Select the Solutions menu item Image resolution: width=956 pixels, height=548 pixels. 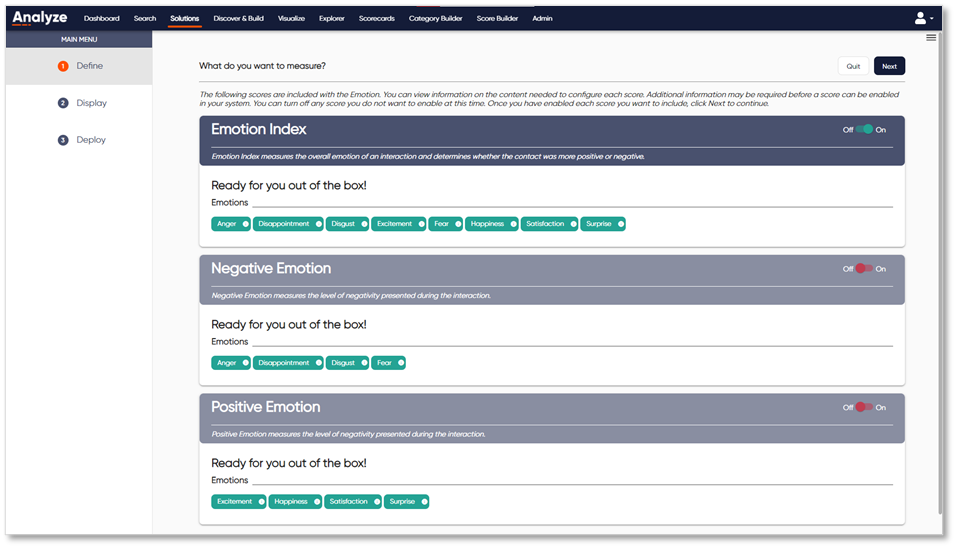185,18
